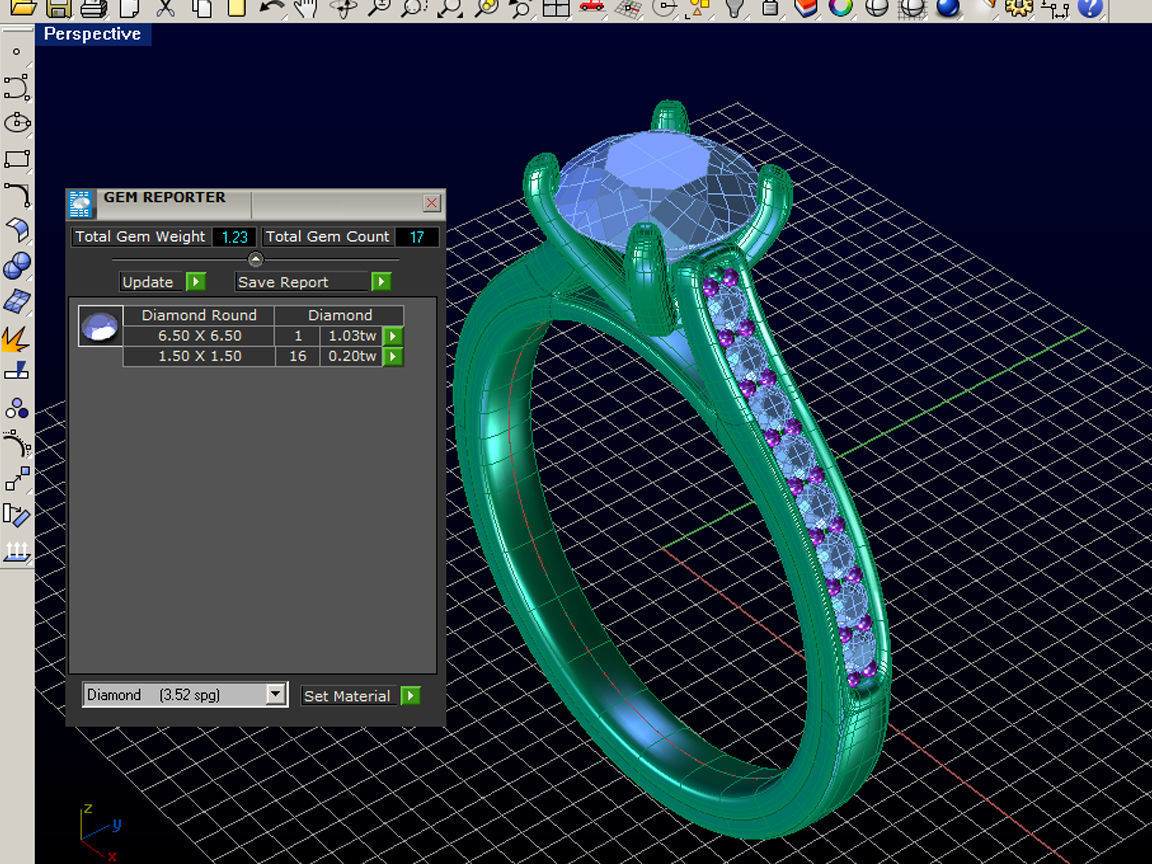Image resolution: width=1152 pixels, height=864 pixels.
Task: Click the blue Render sphere icon
Action: [x=948, y=7]
